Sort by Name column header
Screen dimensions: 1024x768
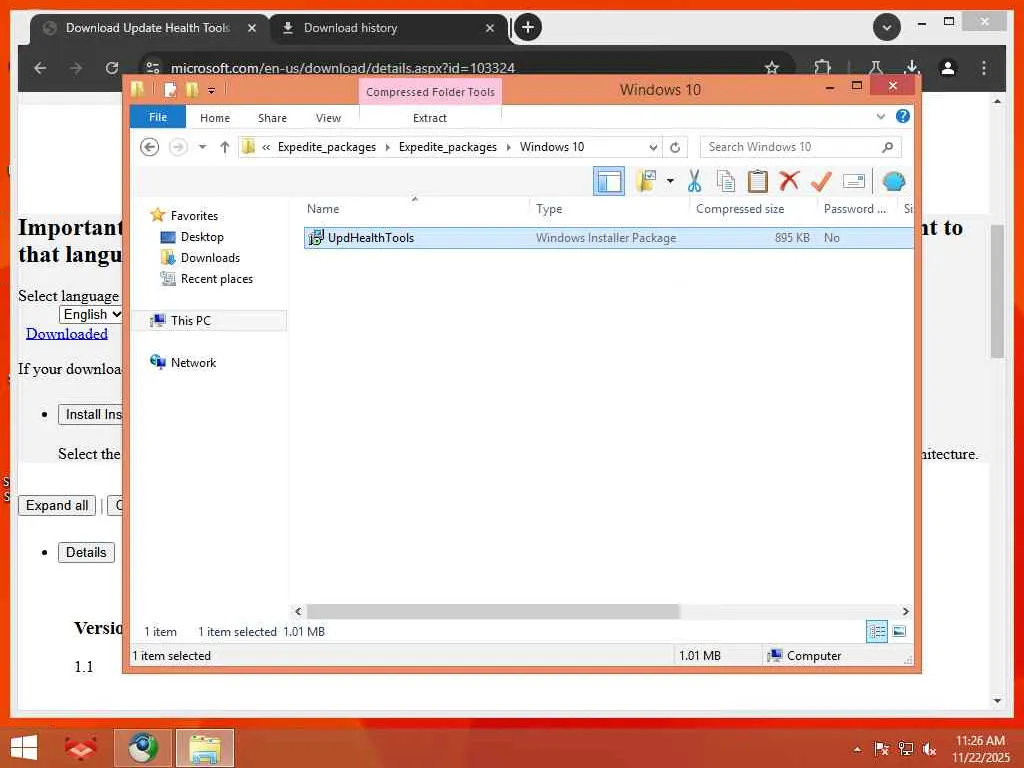[x=415, y=209]
